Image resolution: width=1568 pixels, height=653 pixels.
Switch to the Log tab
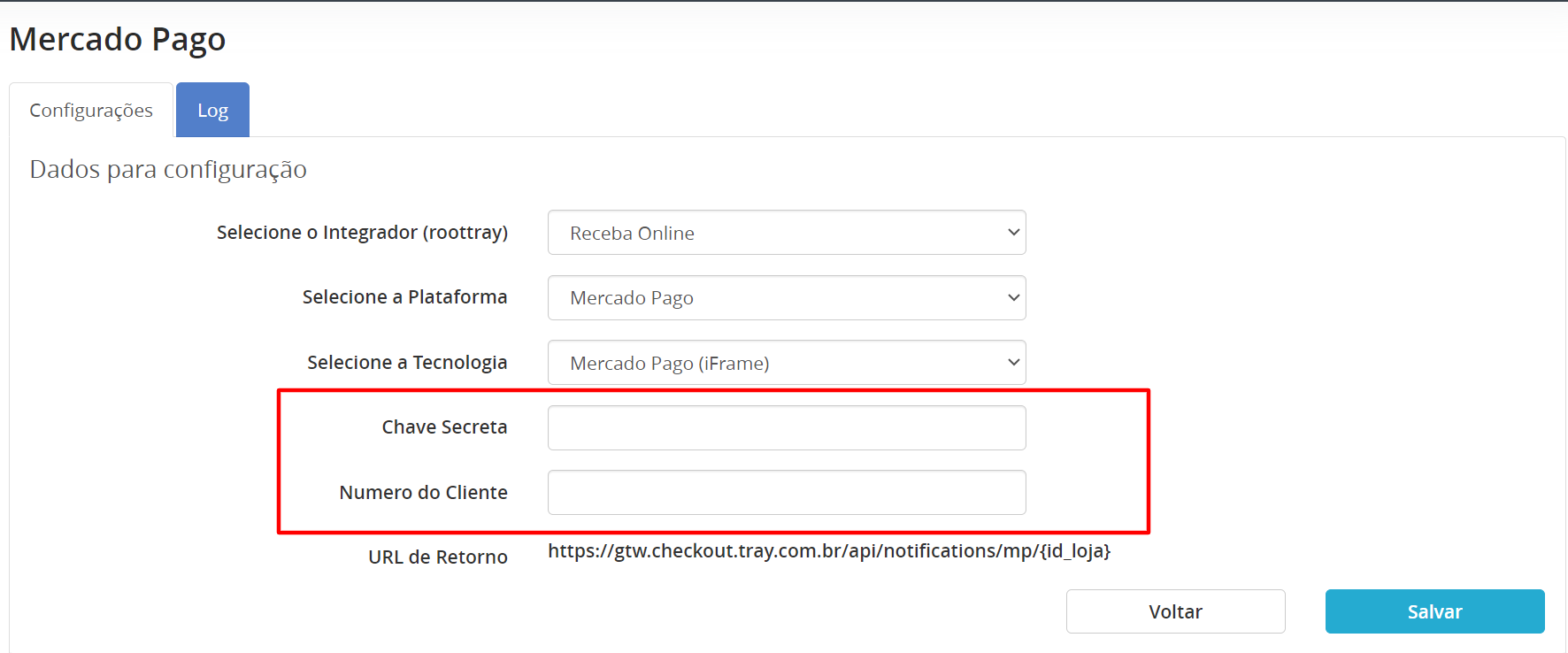click(212, 110)
